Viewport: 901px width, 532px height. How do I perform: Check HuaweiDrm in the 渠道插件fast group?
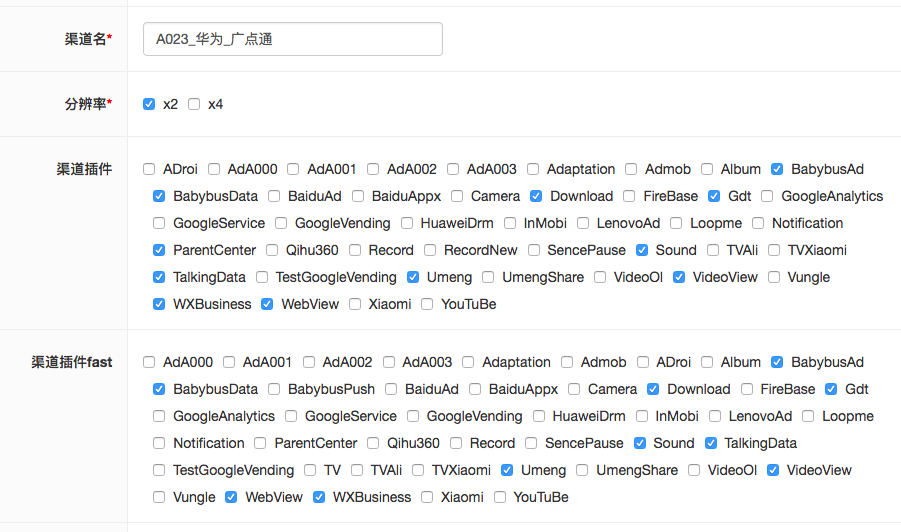tap(538, 416)
